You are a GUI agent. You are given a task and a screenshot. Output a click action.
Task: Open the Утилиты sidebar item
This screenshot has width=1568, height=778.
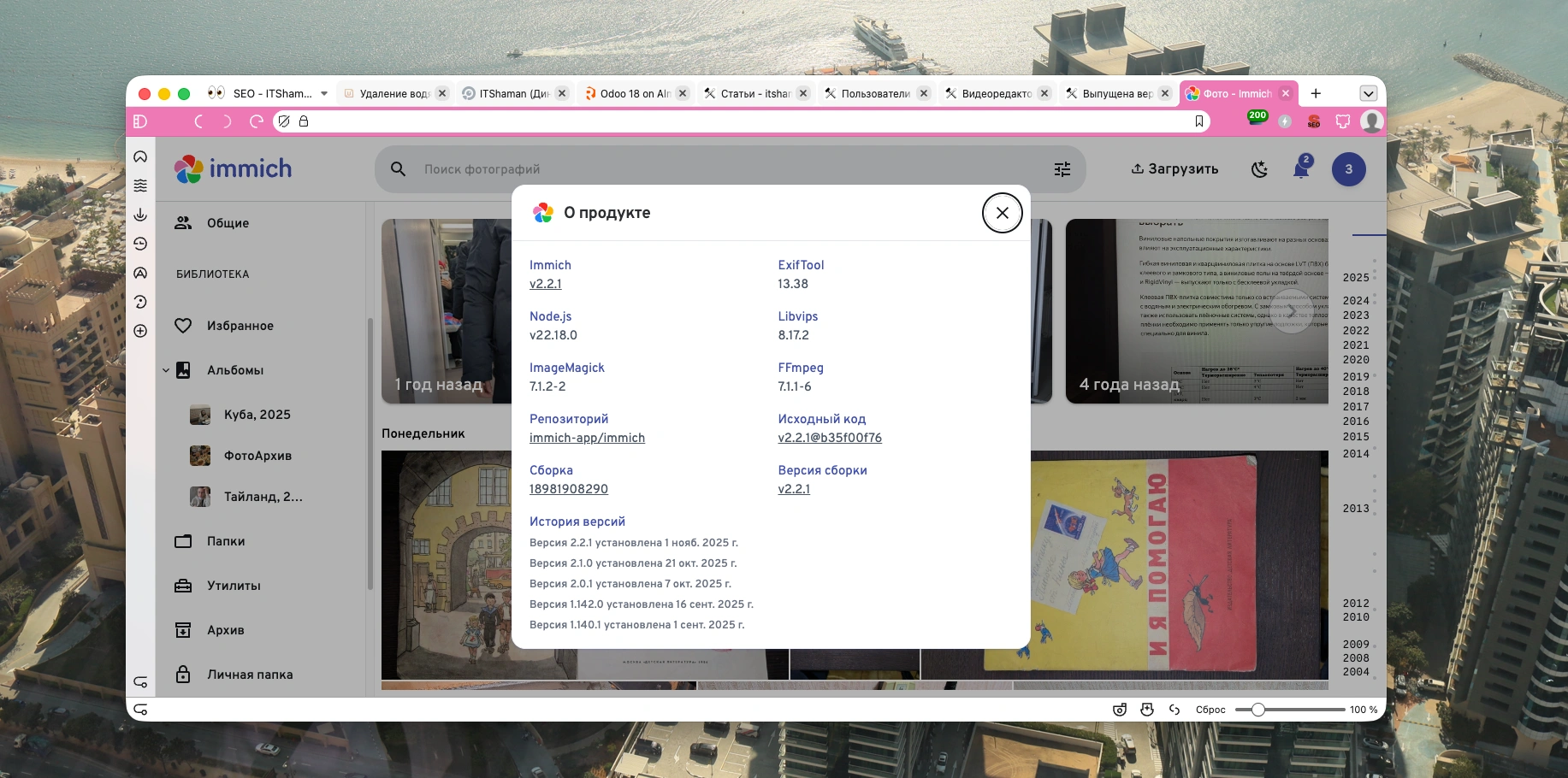(234, 586)
